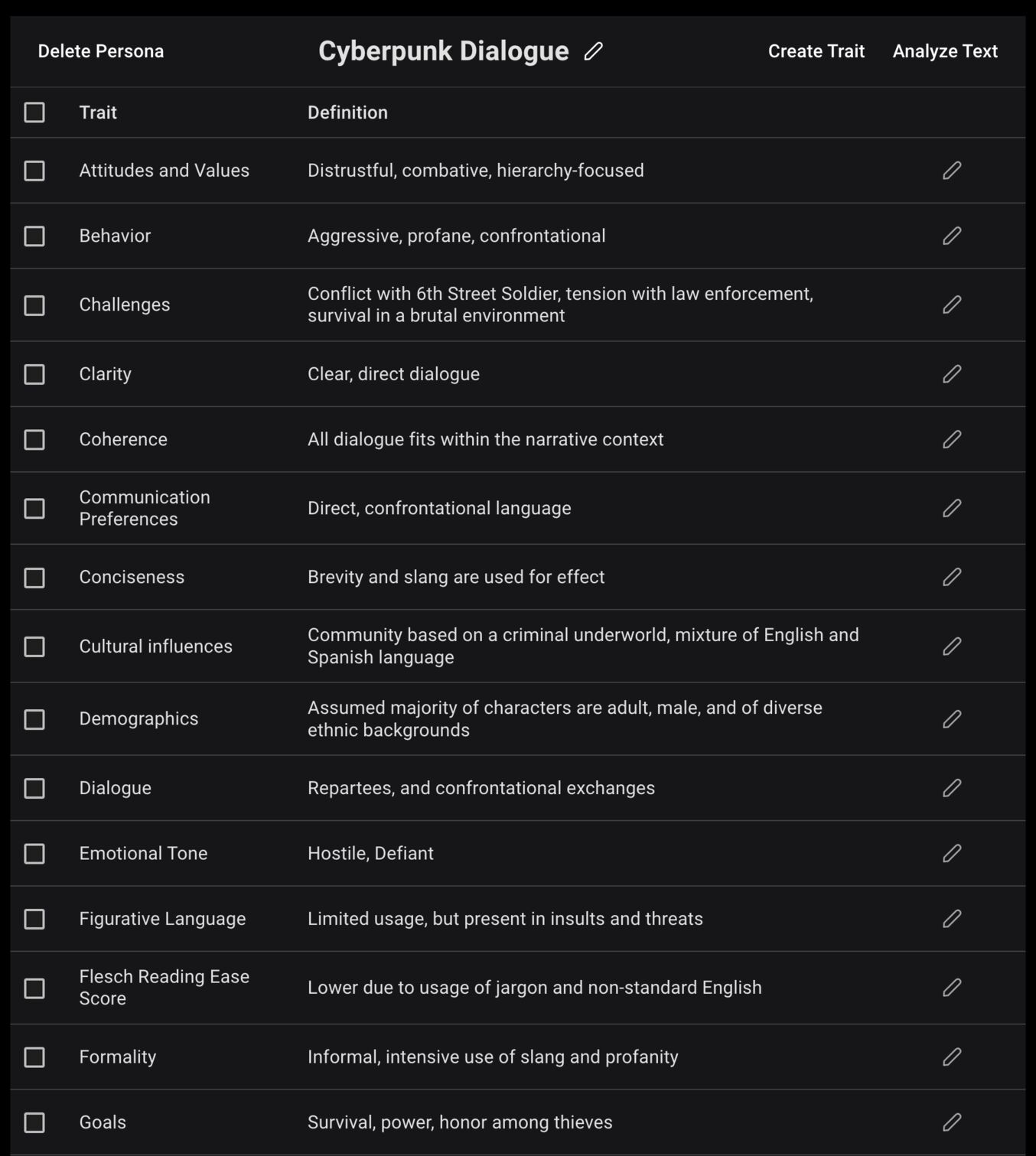The height and width of the screenshot is (1156, 1036).
Task: Click the Delete Persona button
Action: (x=101, y=51)
